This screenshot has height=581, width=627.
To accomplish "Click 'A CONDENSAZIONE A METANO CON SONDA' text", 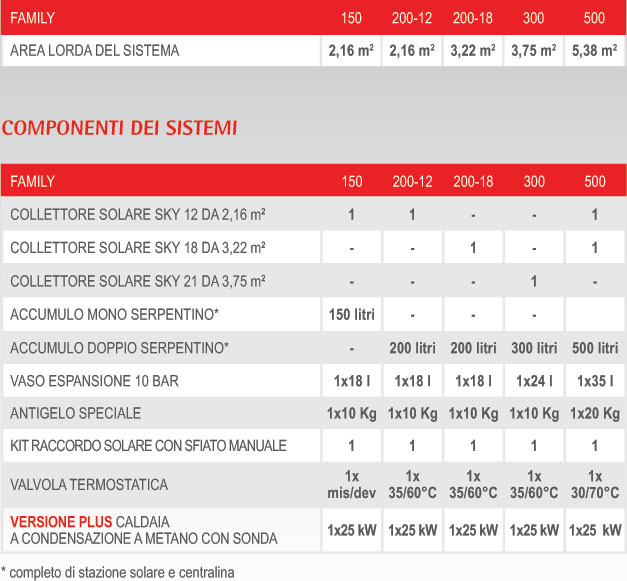I will pos(144,539).
